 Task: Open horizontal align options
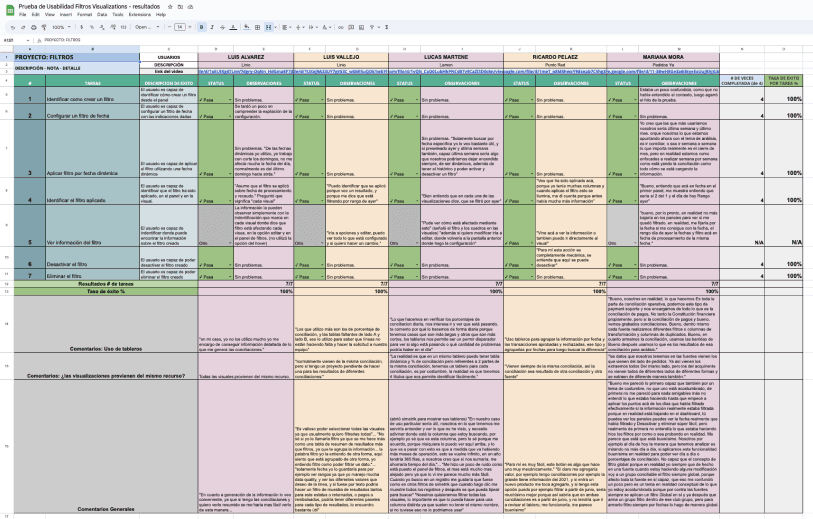pyautogui.click(x=286, y=27)
